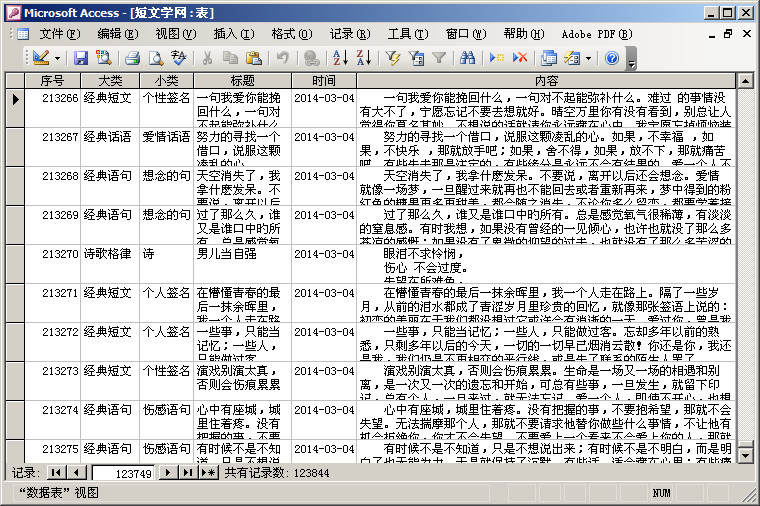Click the row selector for record 213270
The height and width of the screenshot is (506, 760).
pyautogui.click(x=15, y=264)
